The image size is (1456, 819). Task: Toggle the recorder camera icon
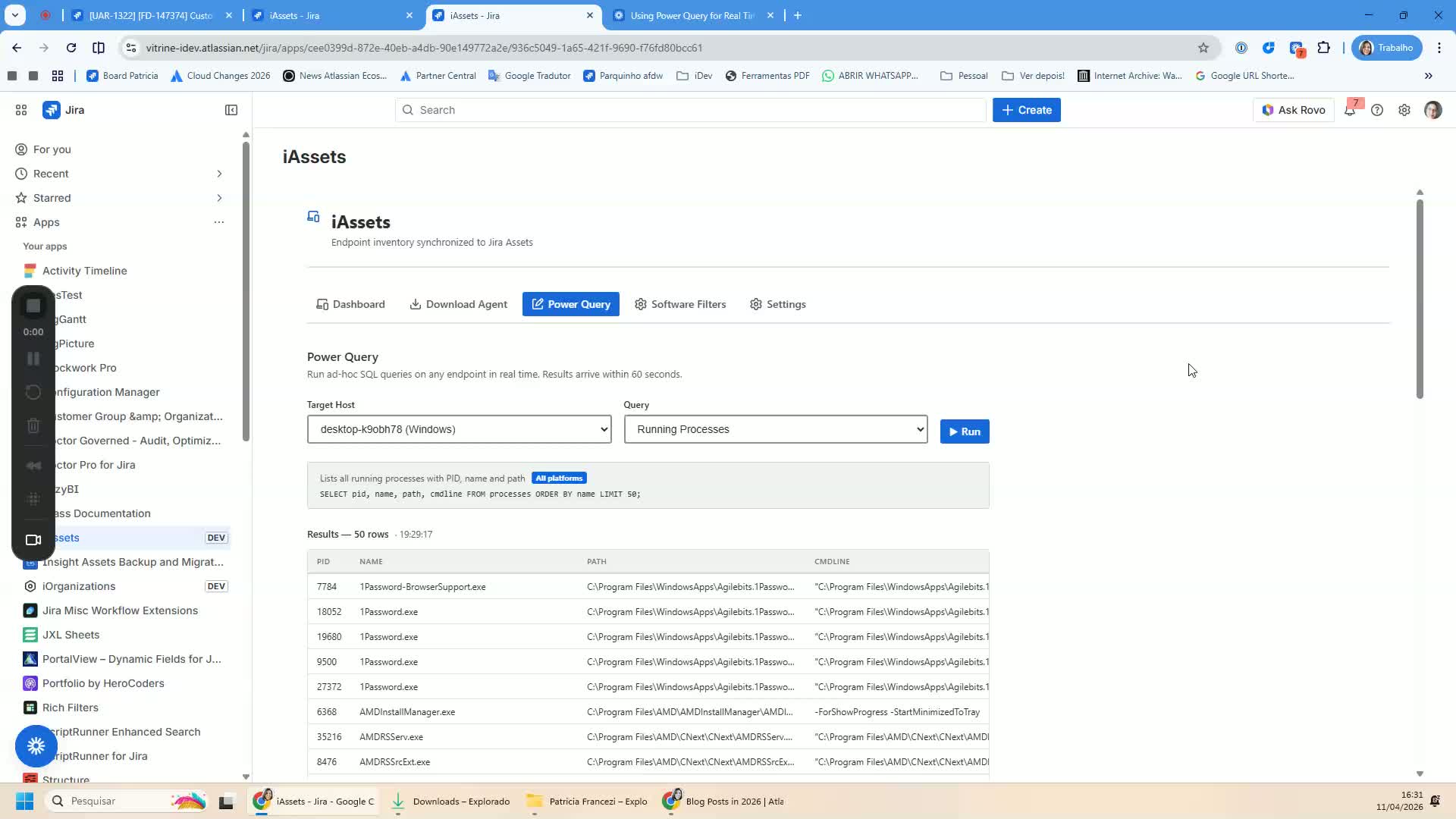(33, 540)
